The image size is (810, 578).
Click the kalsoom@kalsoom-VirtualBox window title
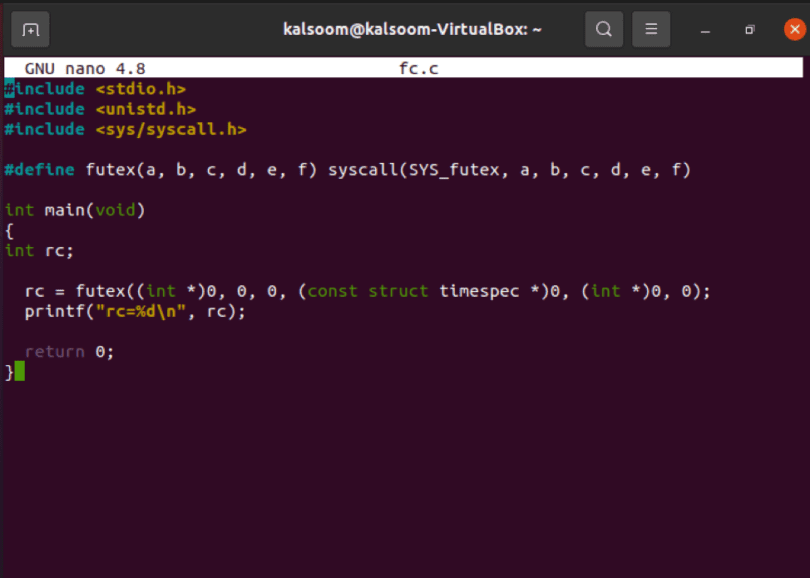412,30
